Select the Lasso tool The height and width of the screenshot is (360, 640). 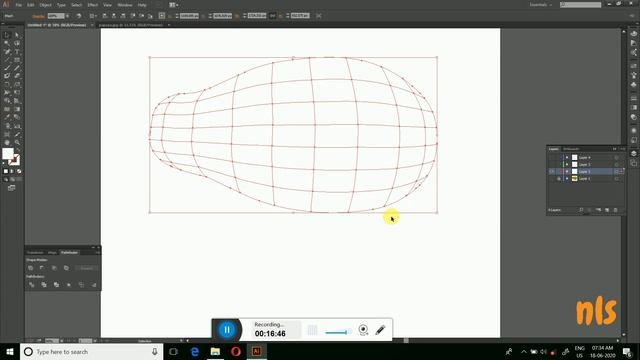tap(17, 43)
